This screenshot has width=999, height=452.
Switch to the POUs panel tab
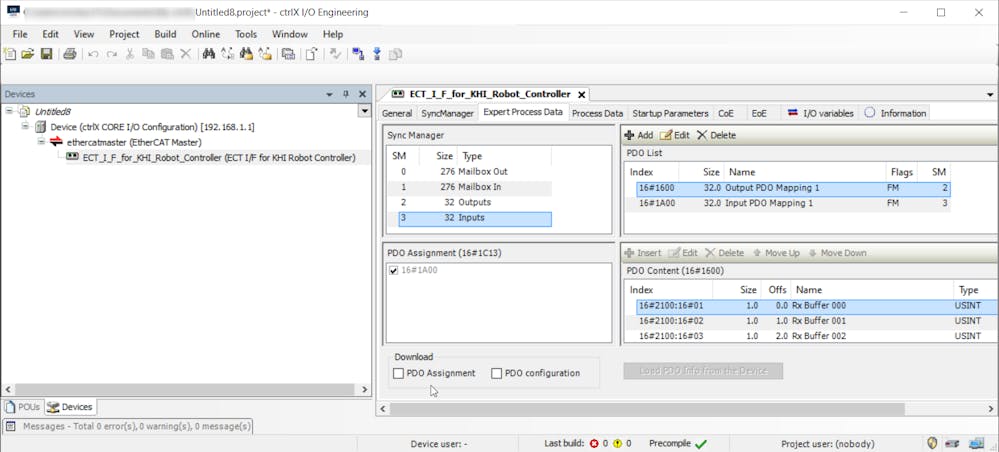(23, 407)
